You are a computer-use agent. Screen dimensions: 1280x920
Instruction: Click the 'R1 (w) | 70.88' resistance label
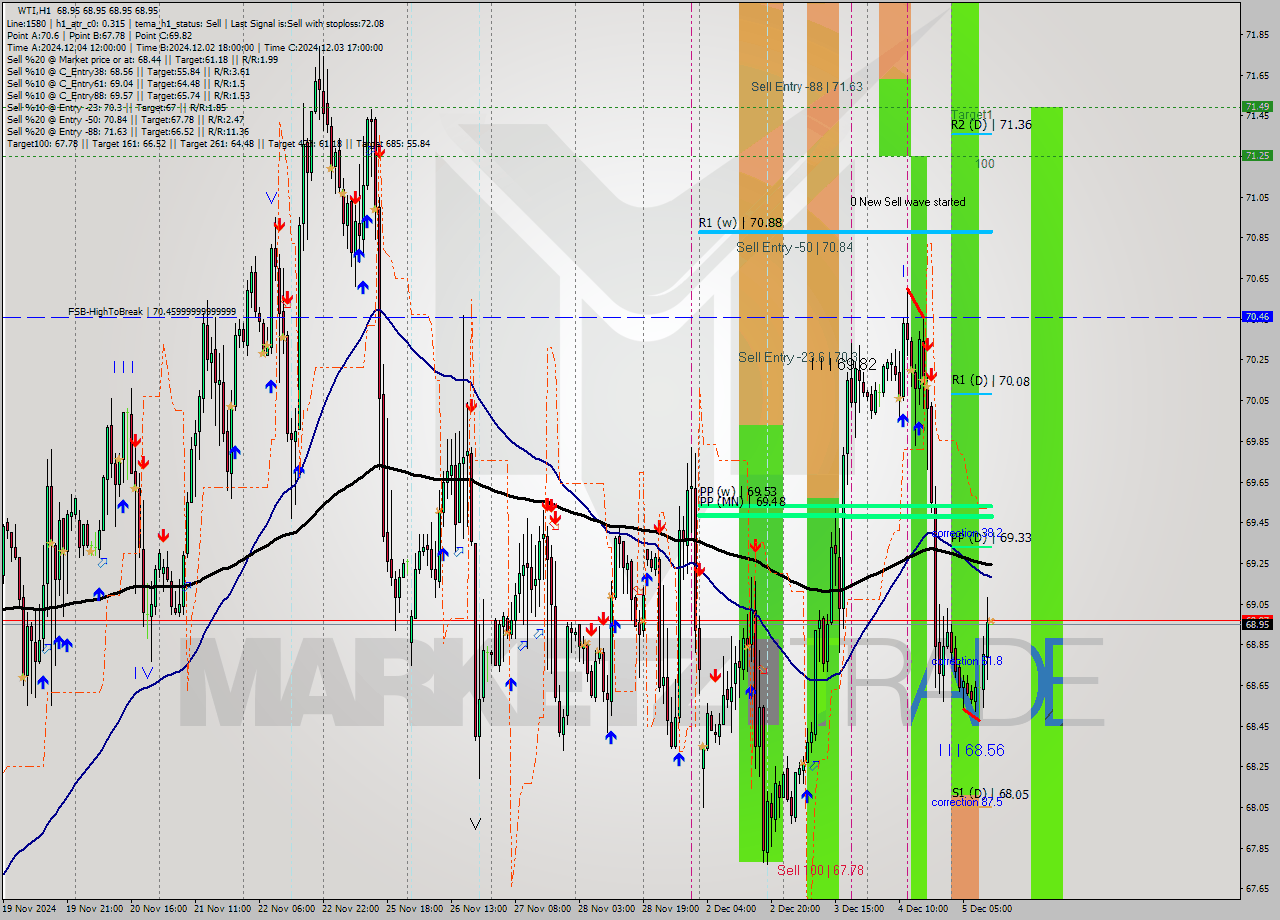740,223
